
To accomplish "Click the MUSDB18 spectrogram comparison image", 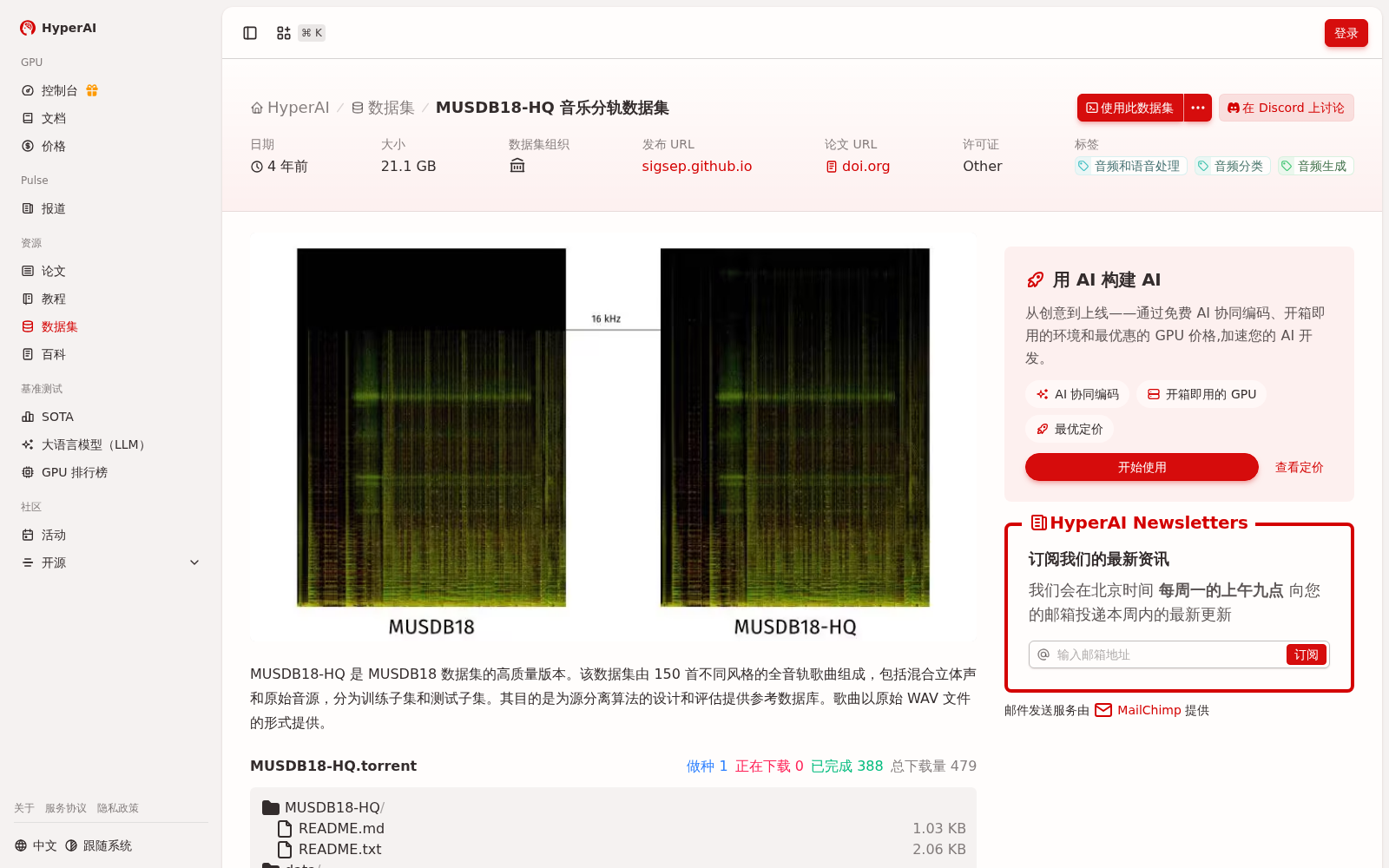I will click(x=613, y=437).
